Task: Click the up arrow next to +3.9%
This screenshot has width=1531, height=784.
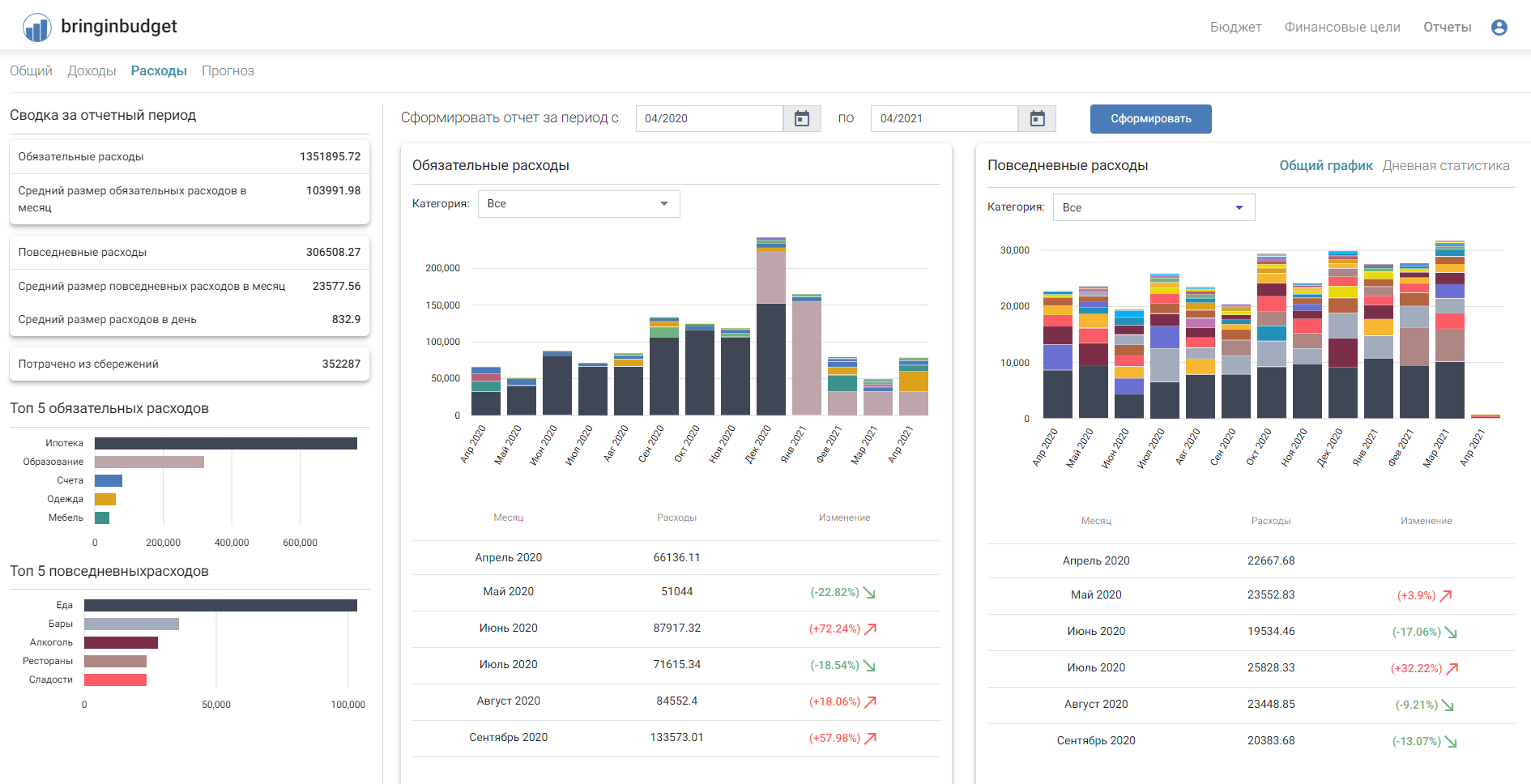Action: point(1446,596)
